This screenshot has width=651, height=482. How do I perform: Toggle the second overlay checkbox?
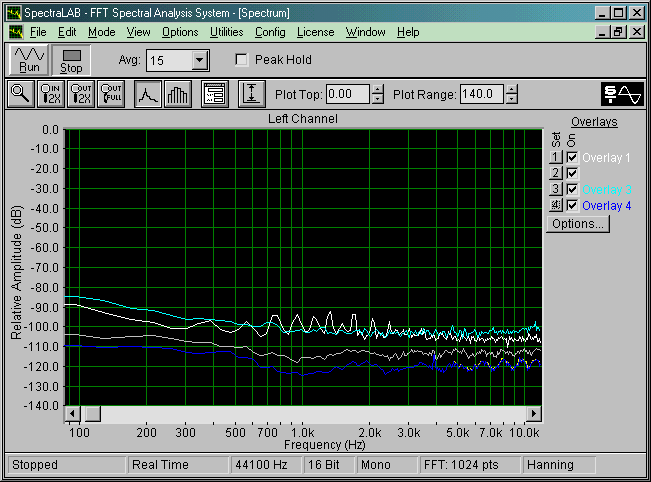tap(572, 173)
